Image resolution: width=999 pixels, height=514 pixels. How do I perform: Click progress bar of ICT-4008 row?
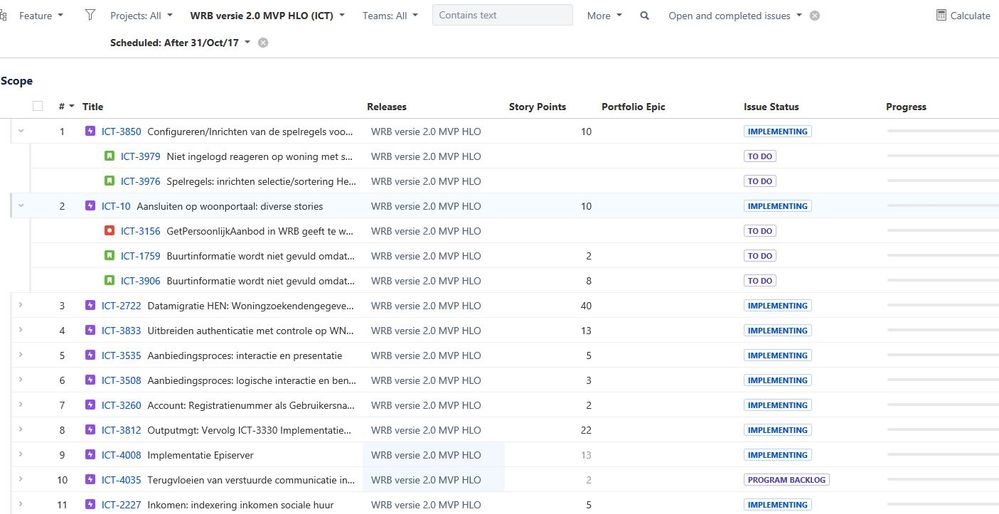coord(943,455)
